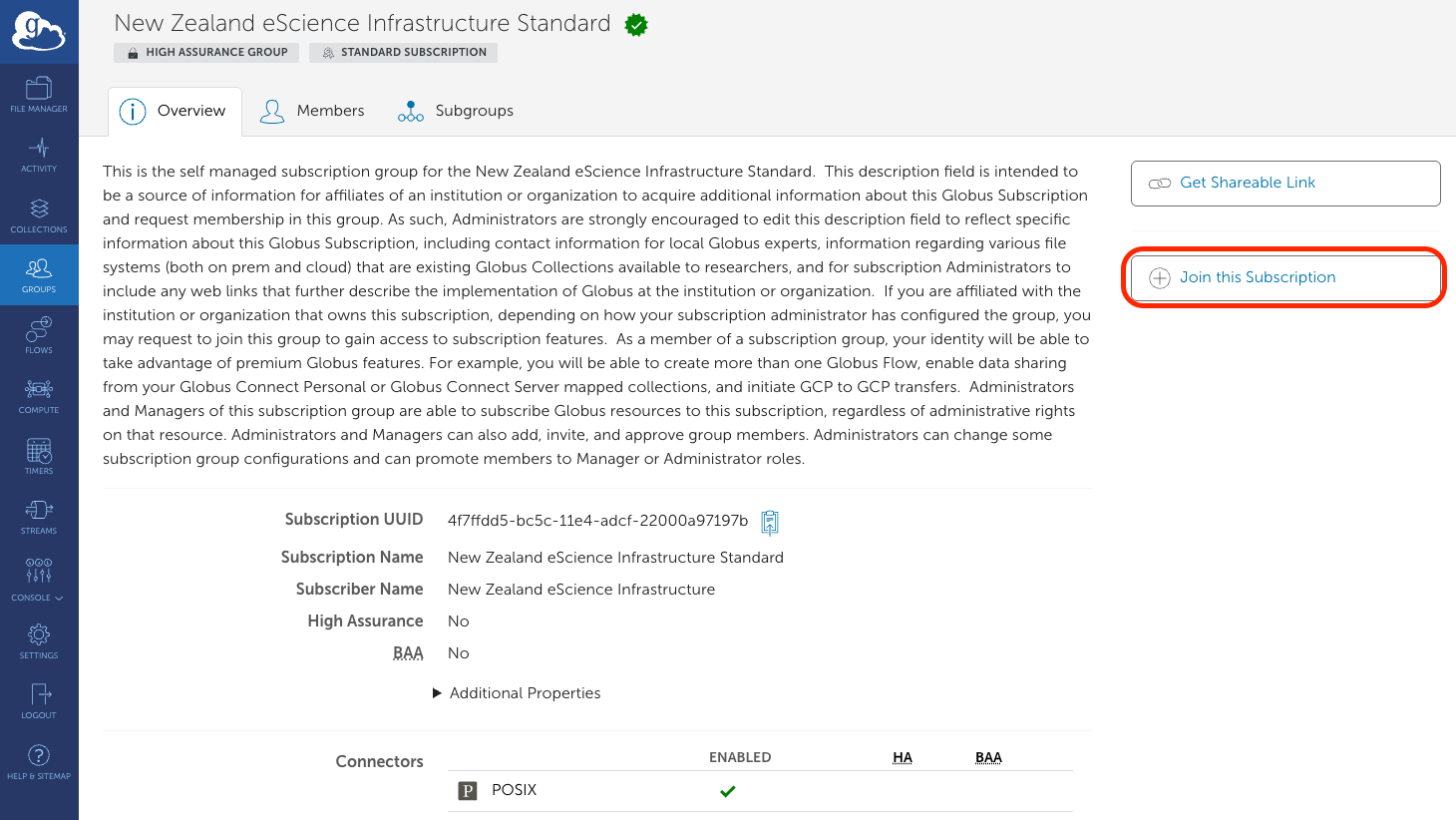The image size is (1456, 820).
Task: Open Streams section
Action: click(x=39, y=516)
